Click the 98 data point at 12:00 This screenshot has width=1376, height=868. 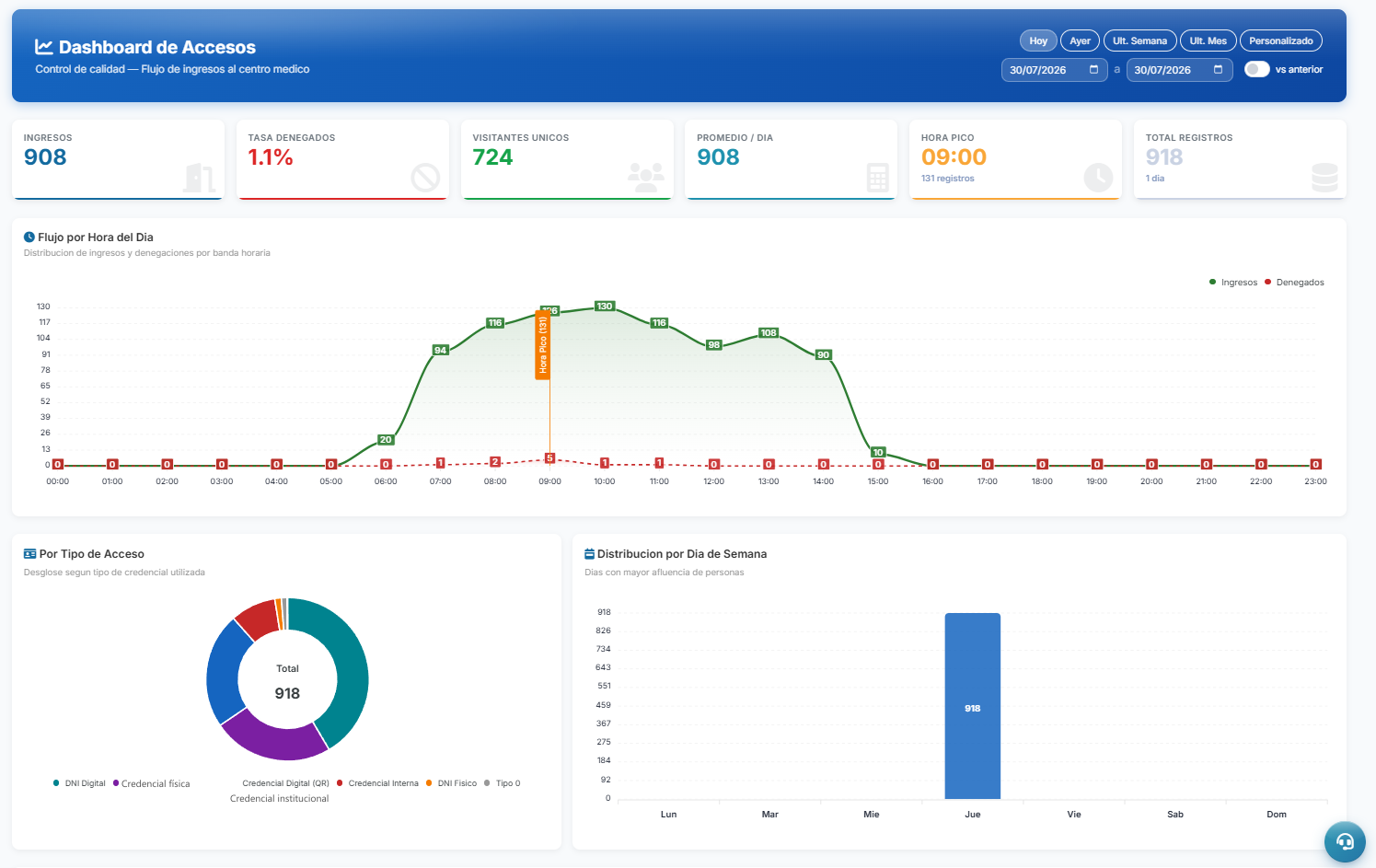pos(714,345)
